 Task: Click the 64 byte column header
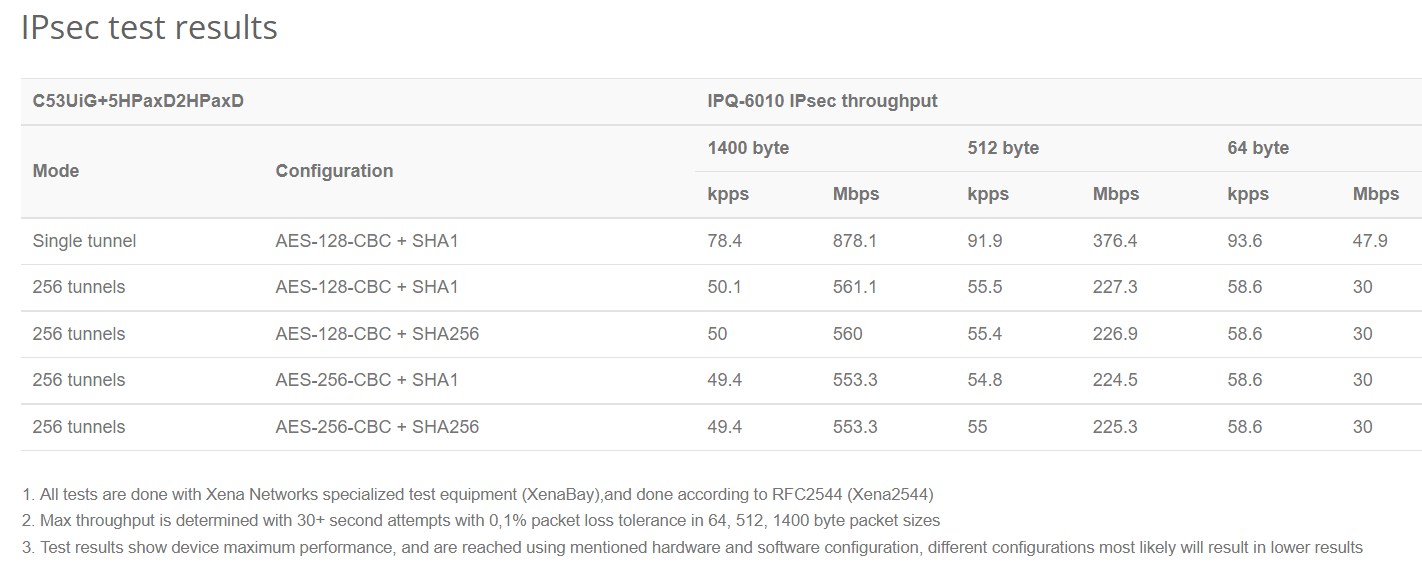[1258, 148]
